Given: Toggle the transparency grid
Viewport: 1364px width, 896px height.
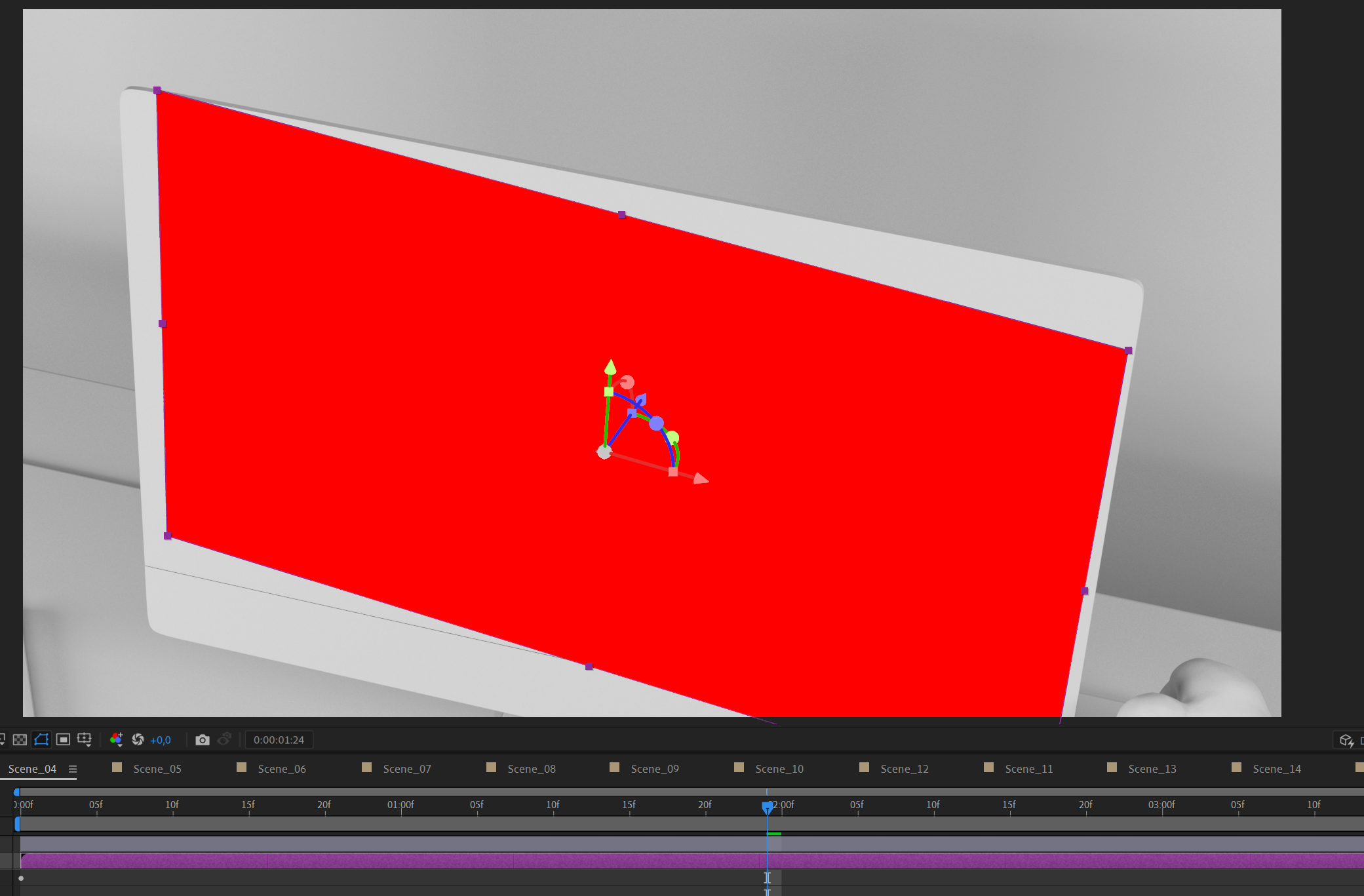Looking at the screenshot, I should point(20,739).
